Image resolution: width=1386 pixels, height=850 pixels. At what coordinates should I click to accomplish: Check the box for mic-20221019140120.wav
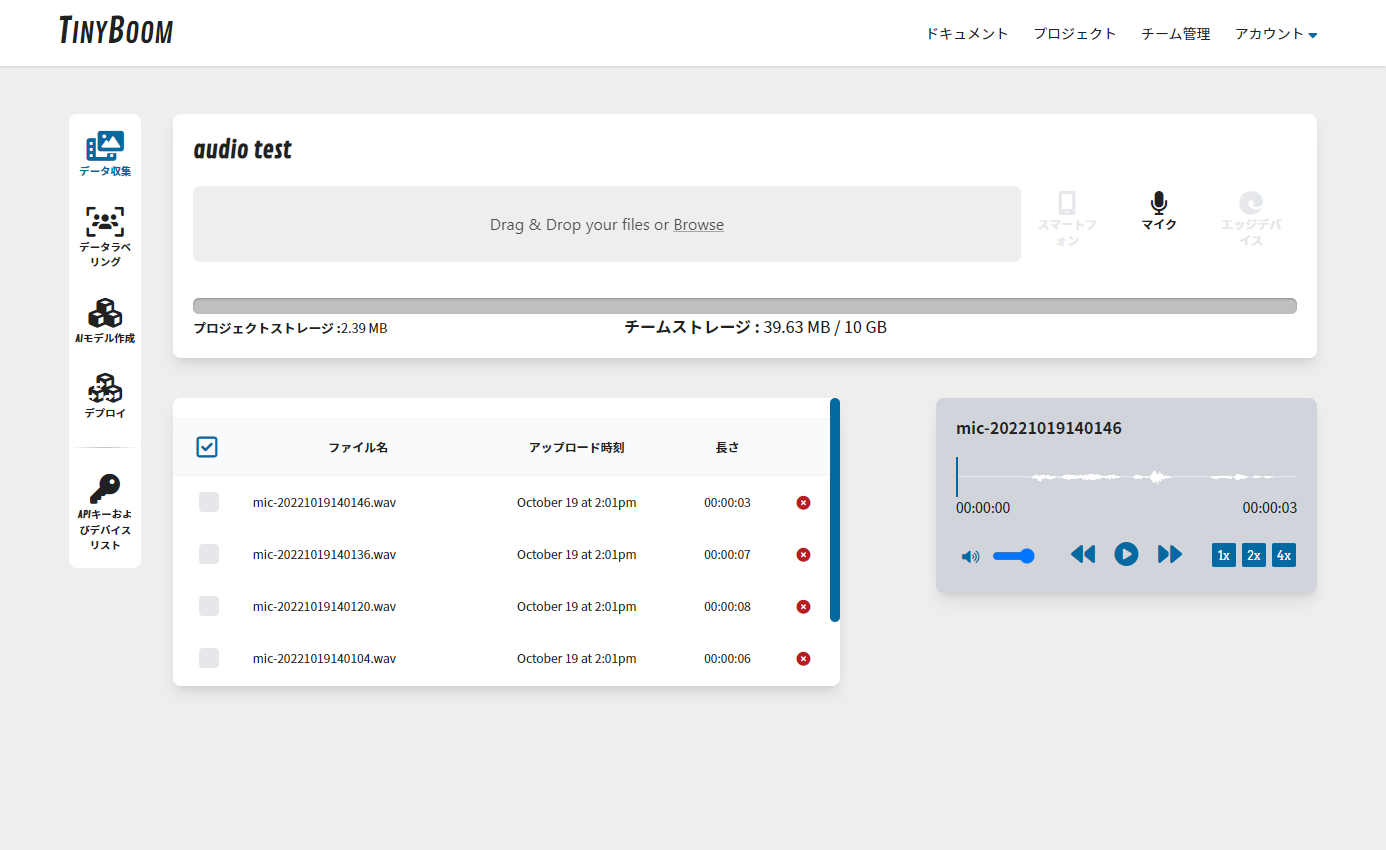click(209, 606)
